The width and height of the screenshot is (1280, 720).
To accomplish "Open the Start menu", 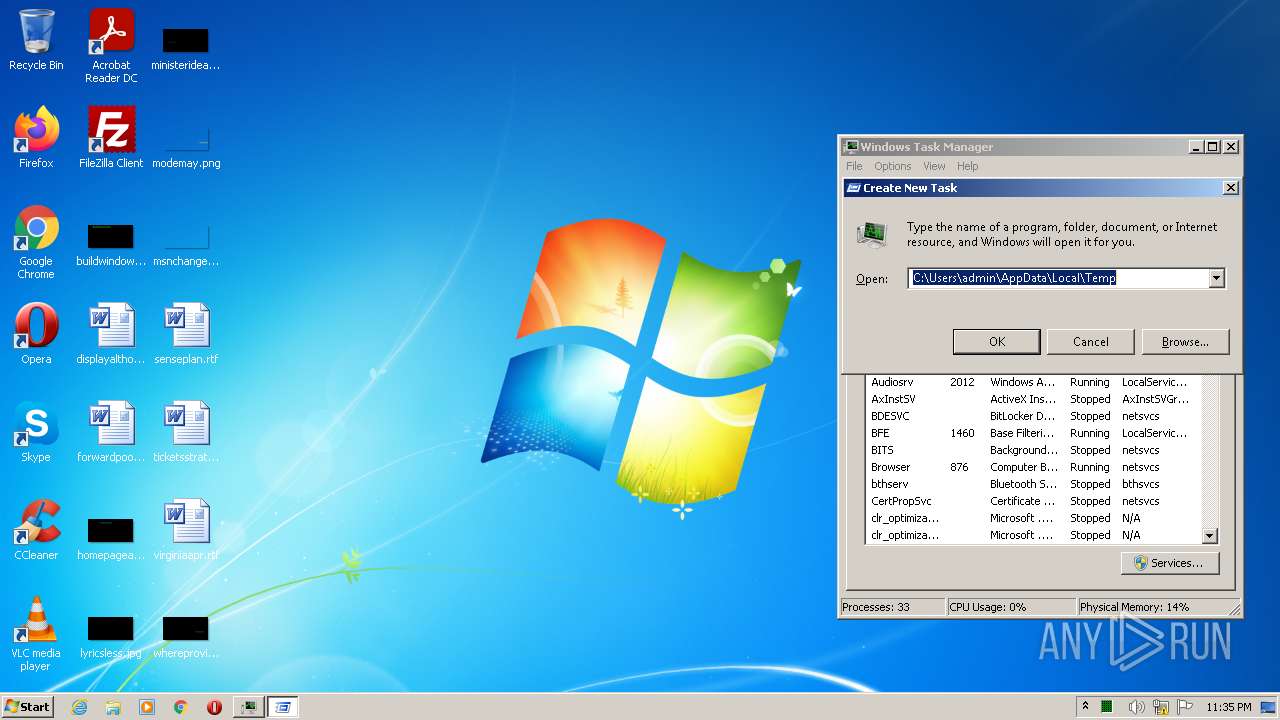I will coord(27,707).
